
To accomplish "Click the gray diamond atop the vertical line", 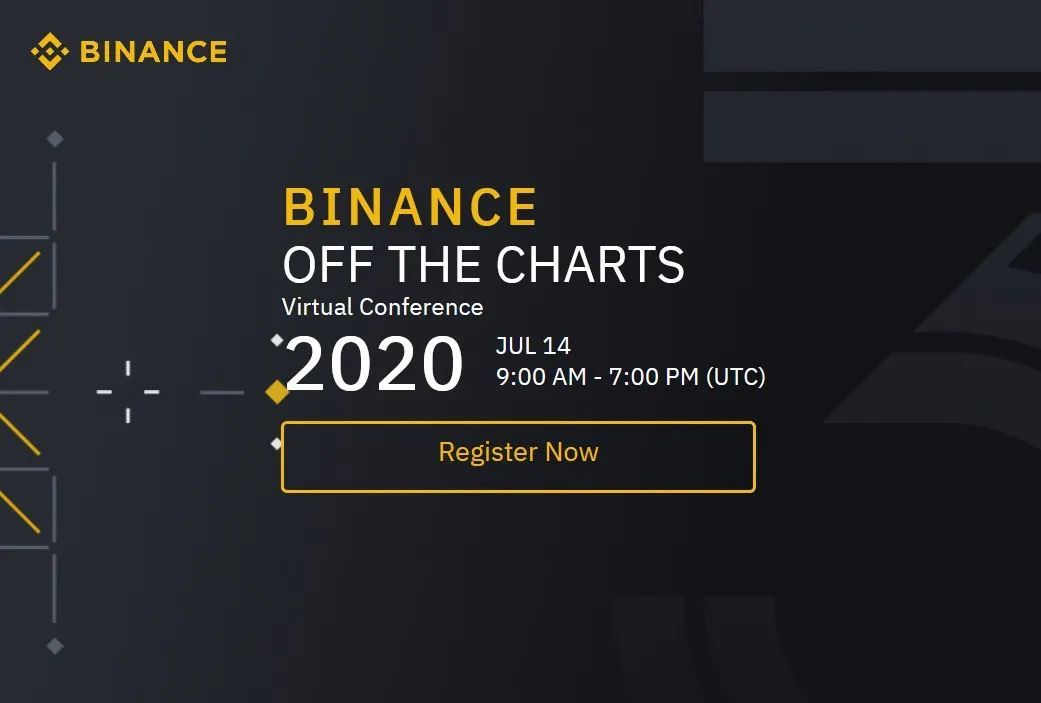I will click(x=55, y=139).
